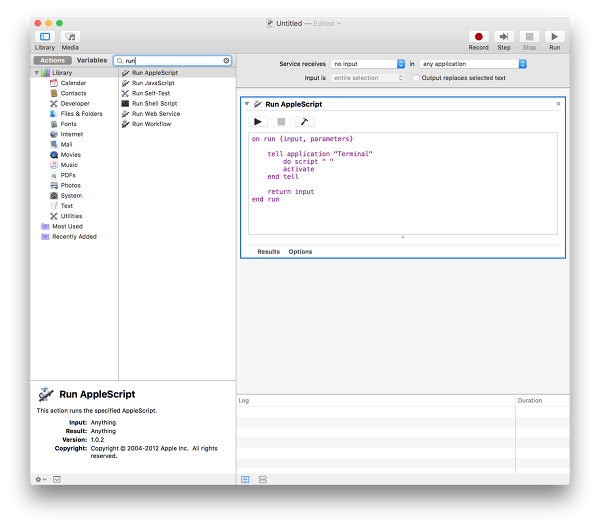Click inside the AppleScript code editor
Viewport: 600px width, 528px height.
(403, 184)
